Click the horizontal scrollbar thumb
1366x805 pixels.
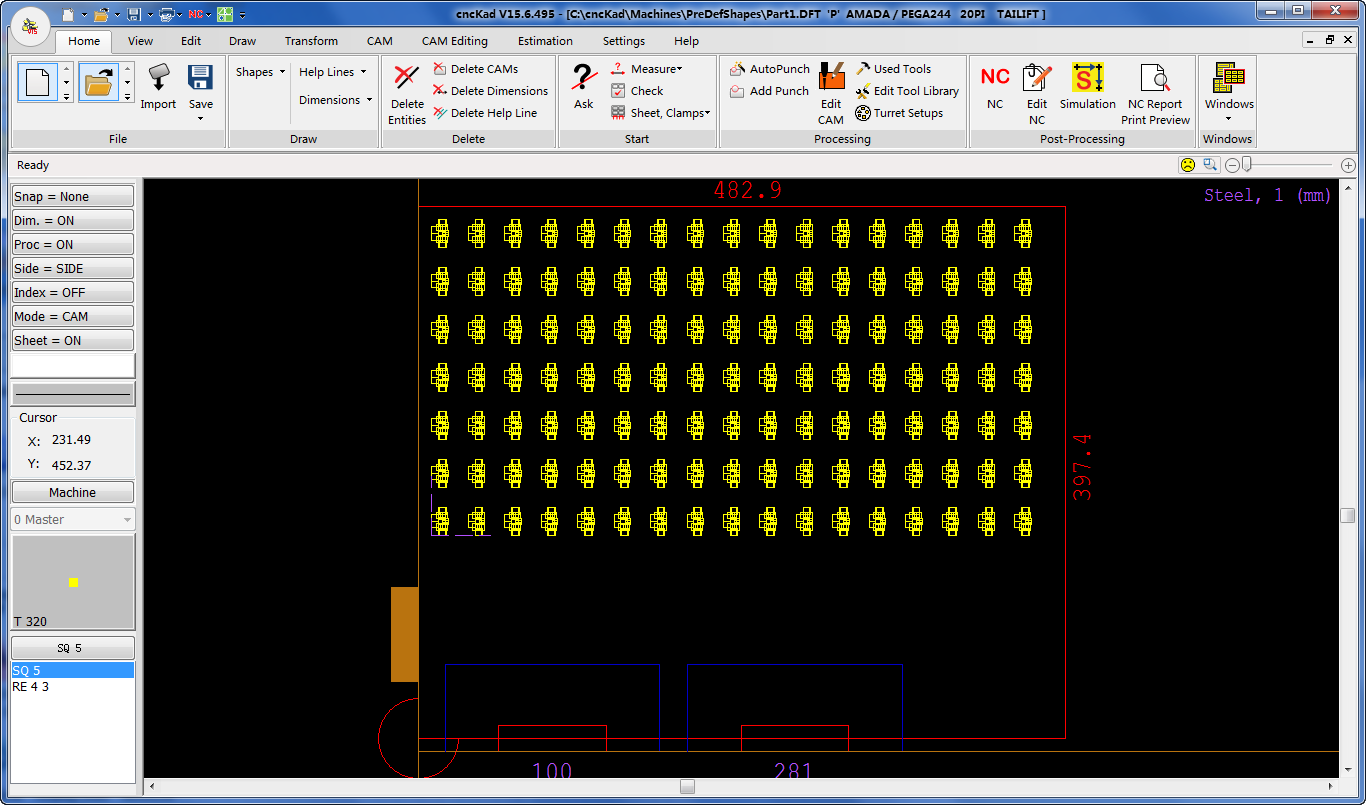[687, 787]
